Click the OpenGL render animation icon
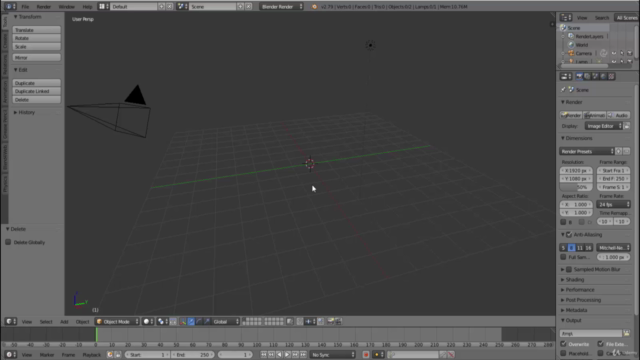640x360 pixels. (338, 322)
